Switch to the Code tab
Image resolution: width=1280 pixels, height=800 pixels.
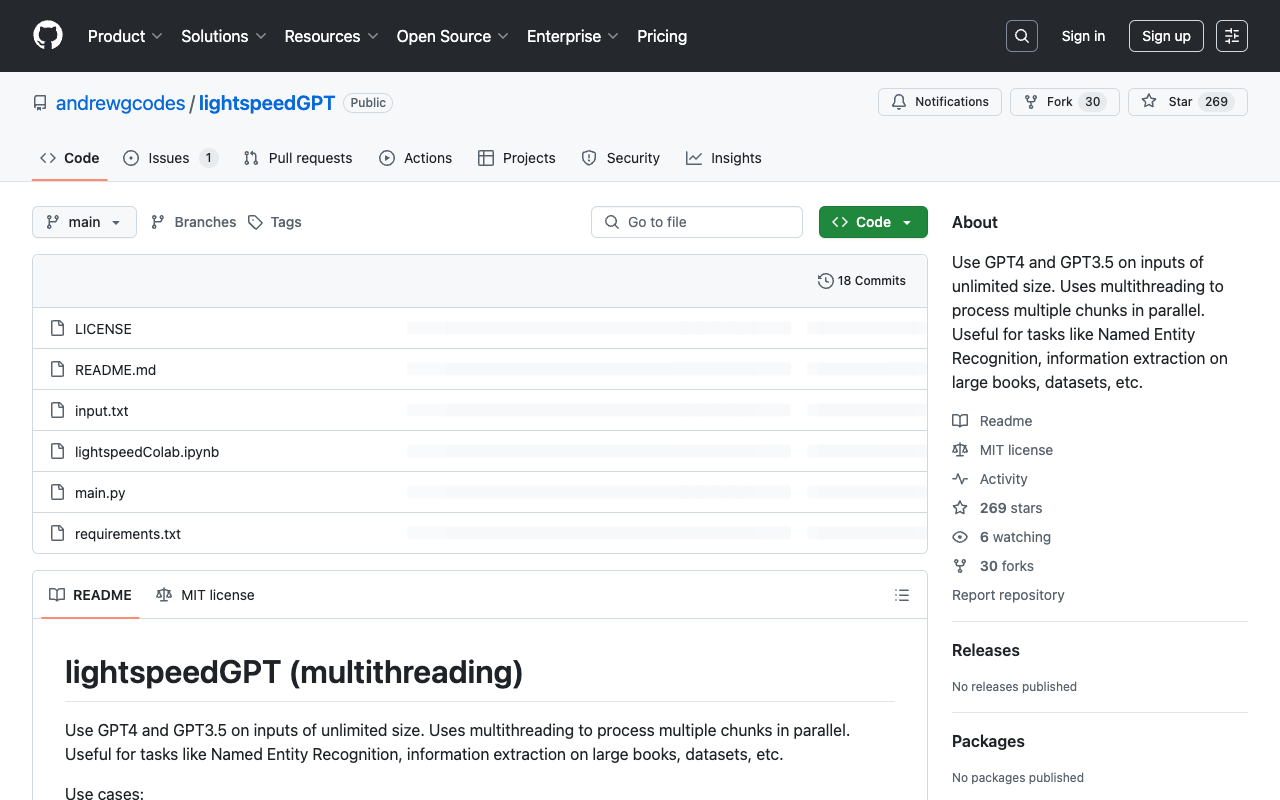pyautogui.click(x=70, y=158)
